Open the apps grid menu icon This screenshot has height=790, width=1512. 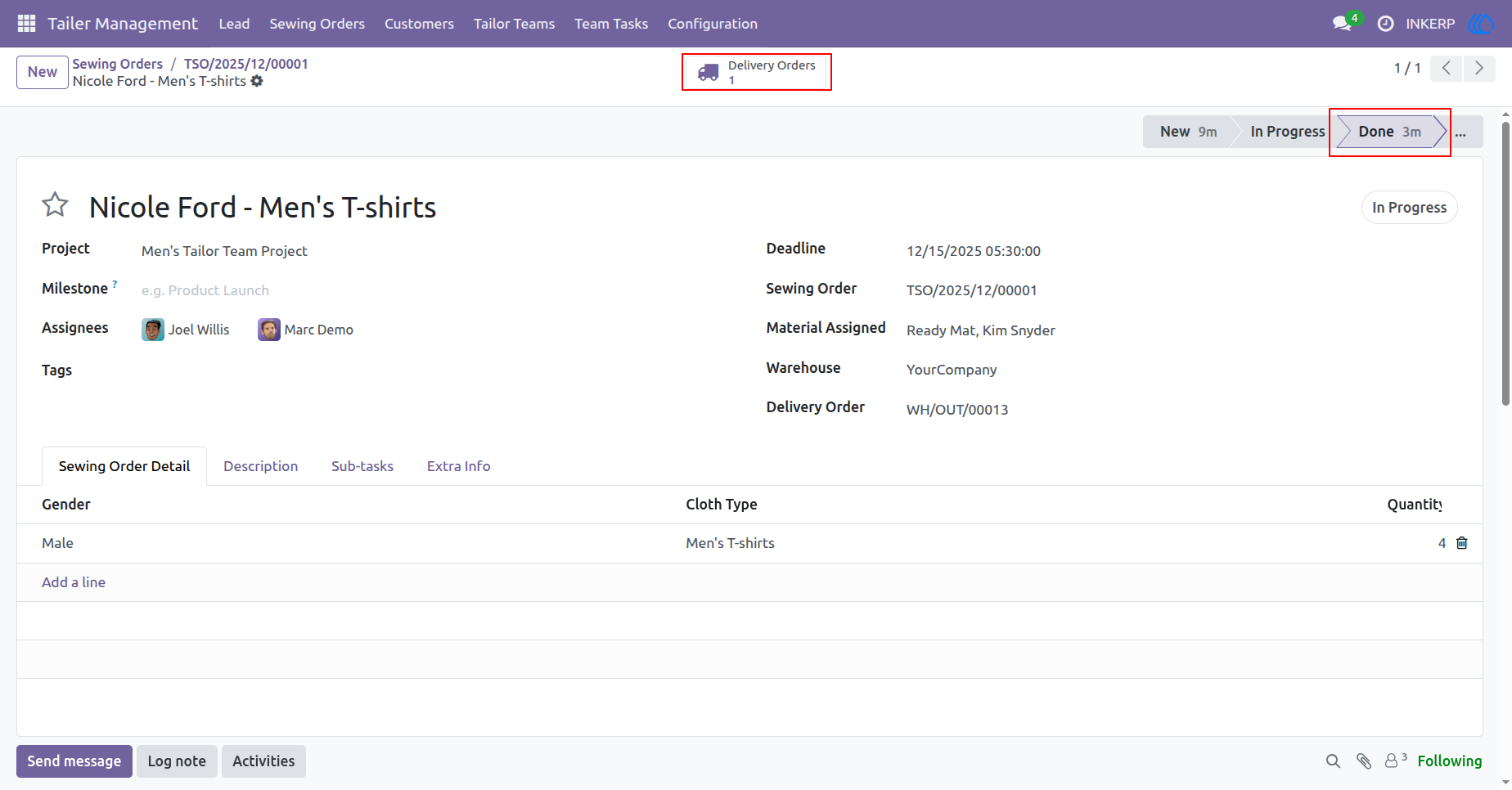(x=26, y=24)
